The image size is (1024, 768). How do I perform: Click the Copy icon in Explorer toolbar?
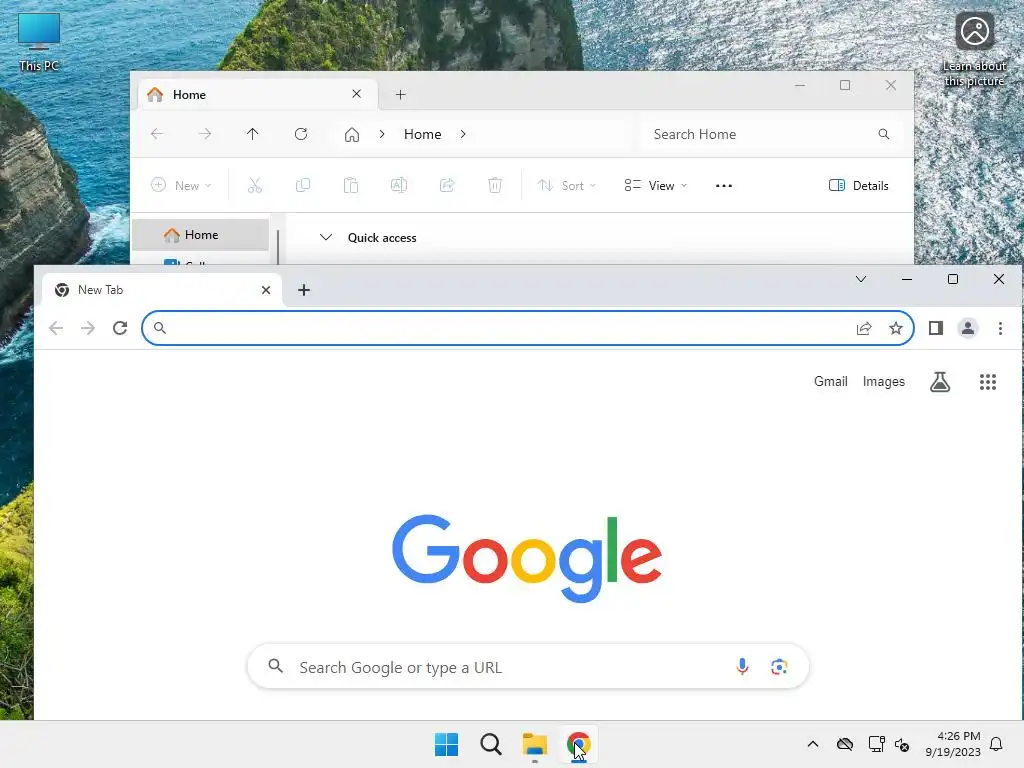[302, 185]
